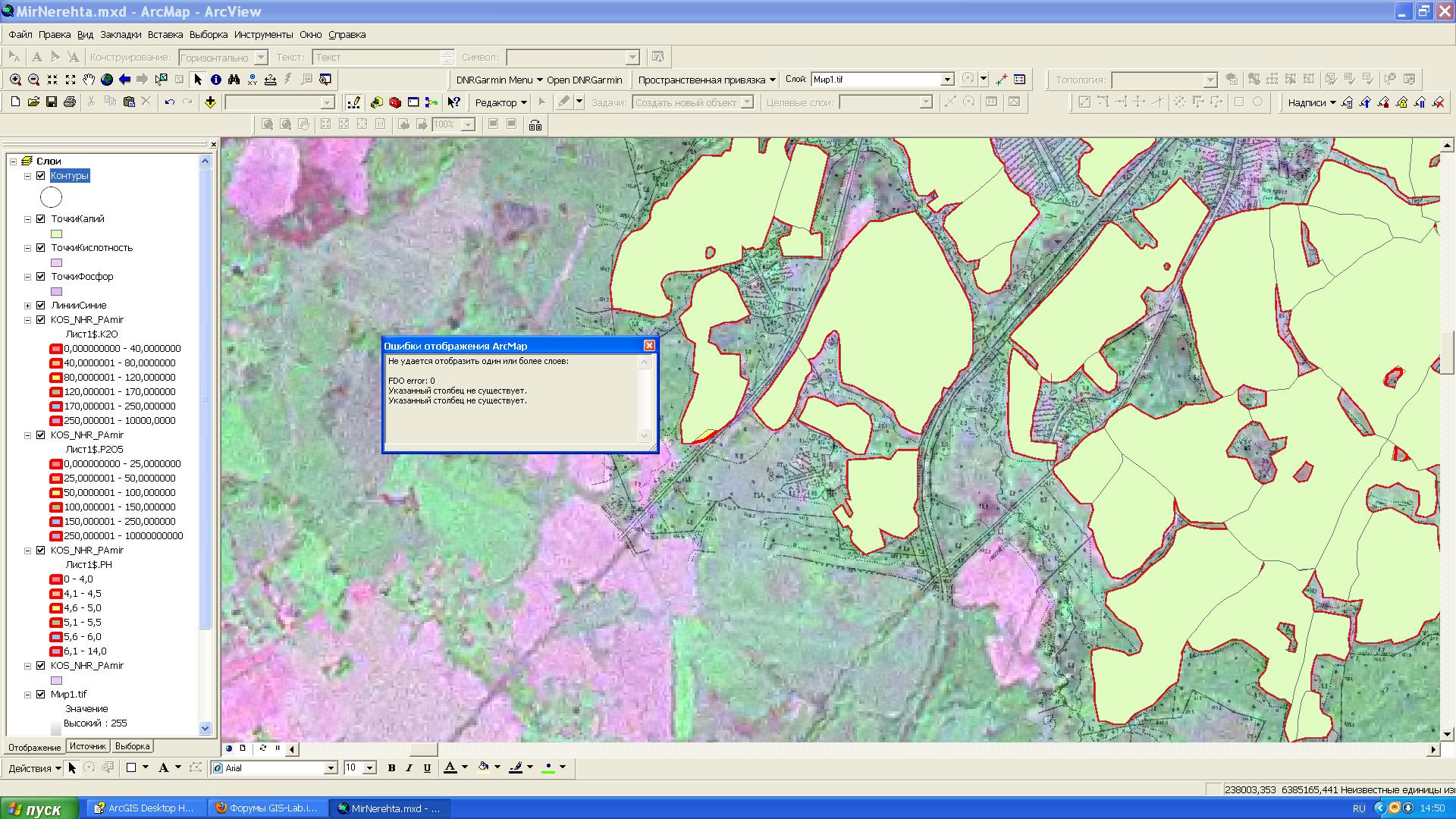Open the Слой Мир1.tif combo box
The width and height of the screenshot is (1456, 819).
coord(946,80)
